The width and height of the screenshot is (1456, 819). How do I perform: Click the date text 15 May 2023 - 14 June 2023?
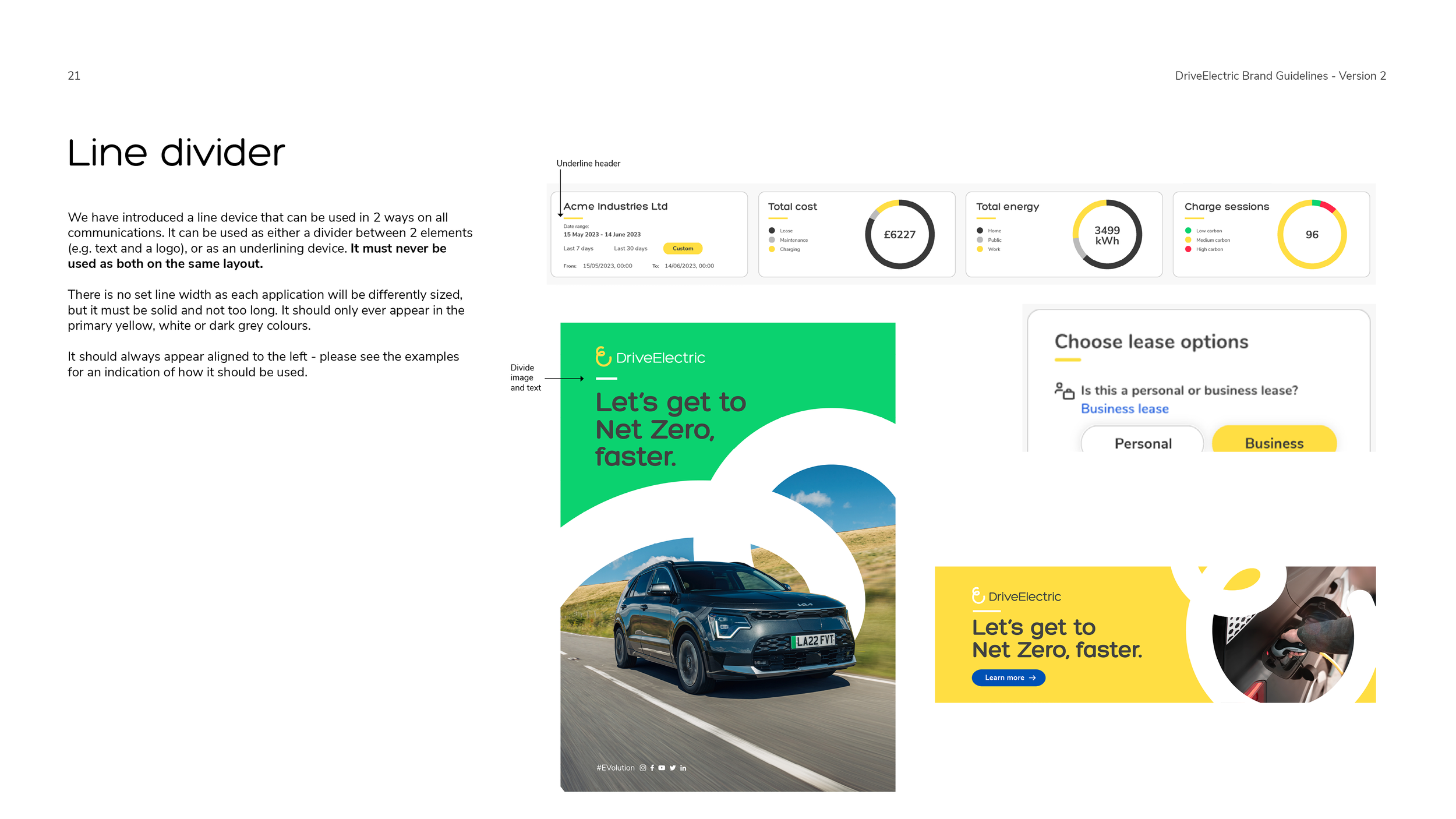click(602, 235)
